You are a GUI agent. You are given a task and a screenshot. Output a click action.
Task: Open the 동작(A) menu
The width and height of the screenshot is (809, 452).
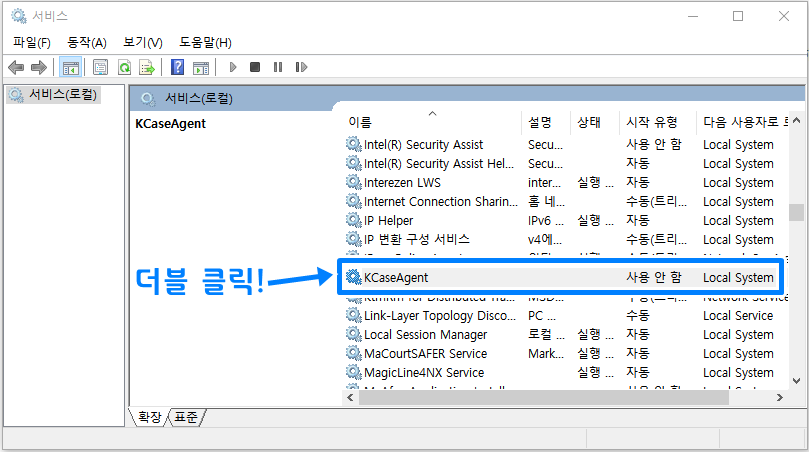coord(87,42)
